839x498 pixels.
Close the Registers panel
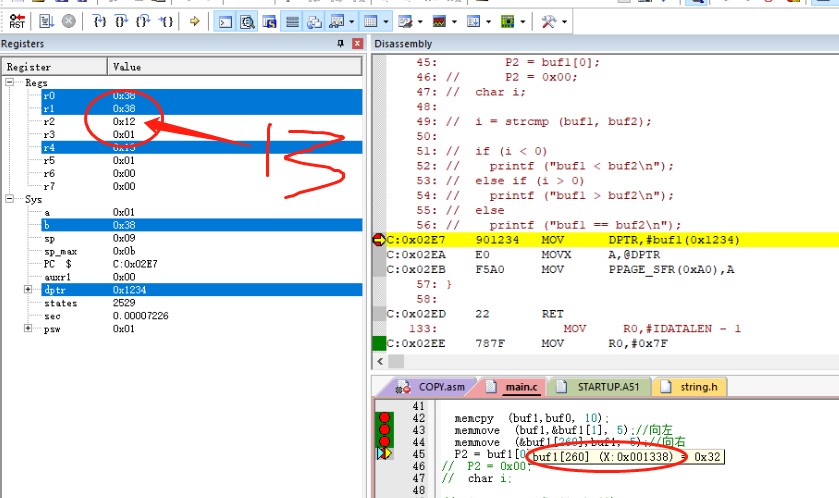357,44
